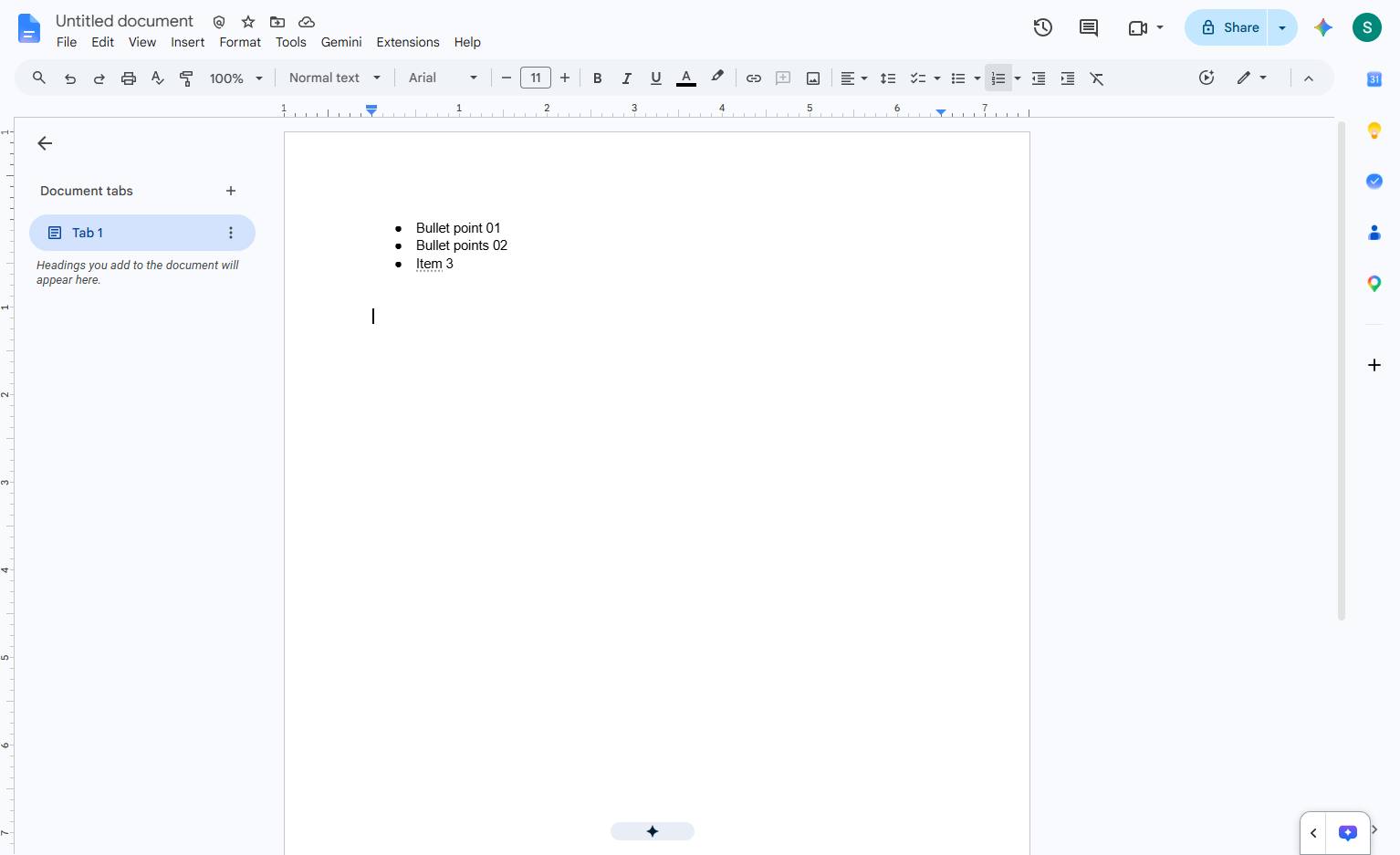The height and width of the screenshot is (855, 1400).
Task: Open the editing mode pencil dropdown
Action: [x=1251, y=78]
